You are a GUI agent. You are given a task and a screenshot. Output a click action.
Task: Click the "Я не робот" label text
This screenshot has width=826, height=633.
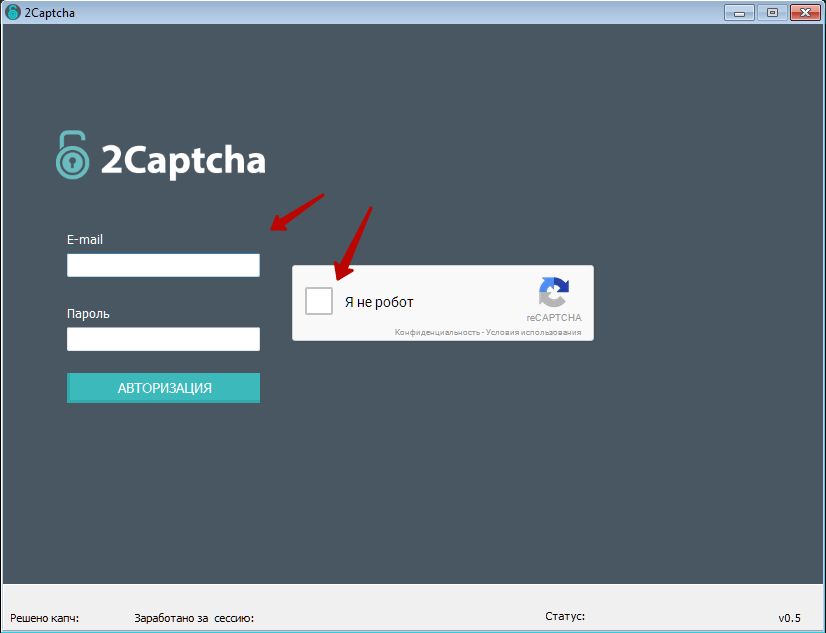(x=379, y=302)
